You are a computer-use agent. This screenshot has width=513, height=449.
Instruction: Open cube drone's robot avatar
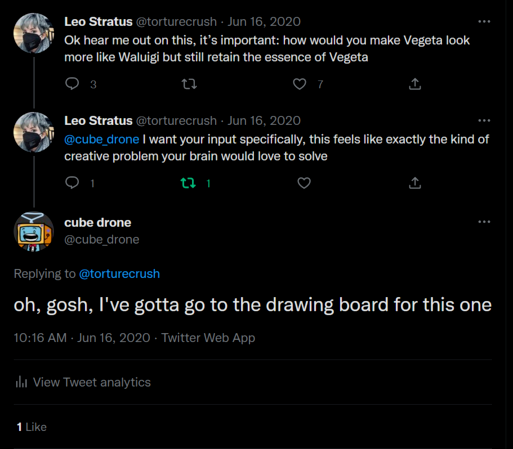pyautogui.click(x=33, y=232)
